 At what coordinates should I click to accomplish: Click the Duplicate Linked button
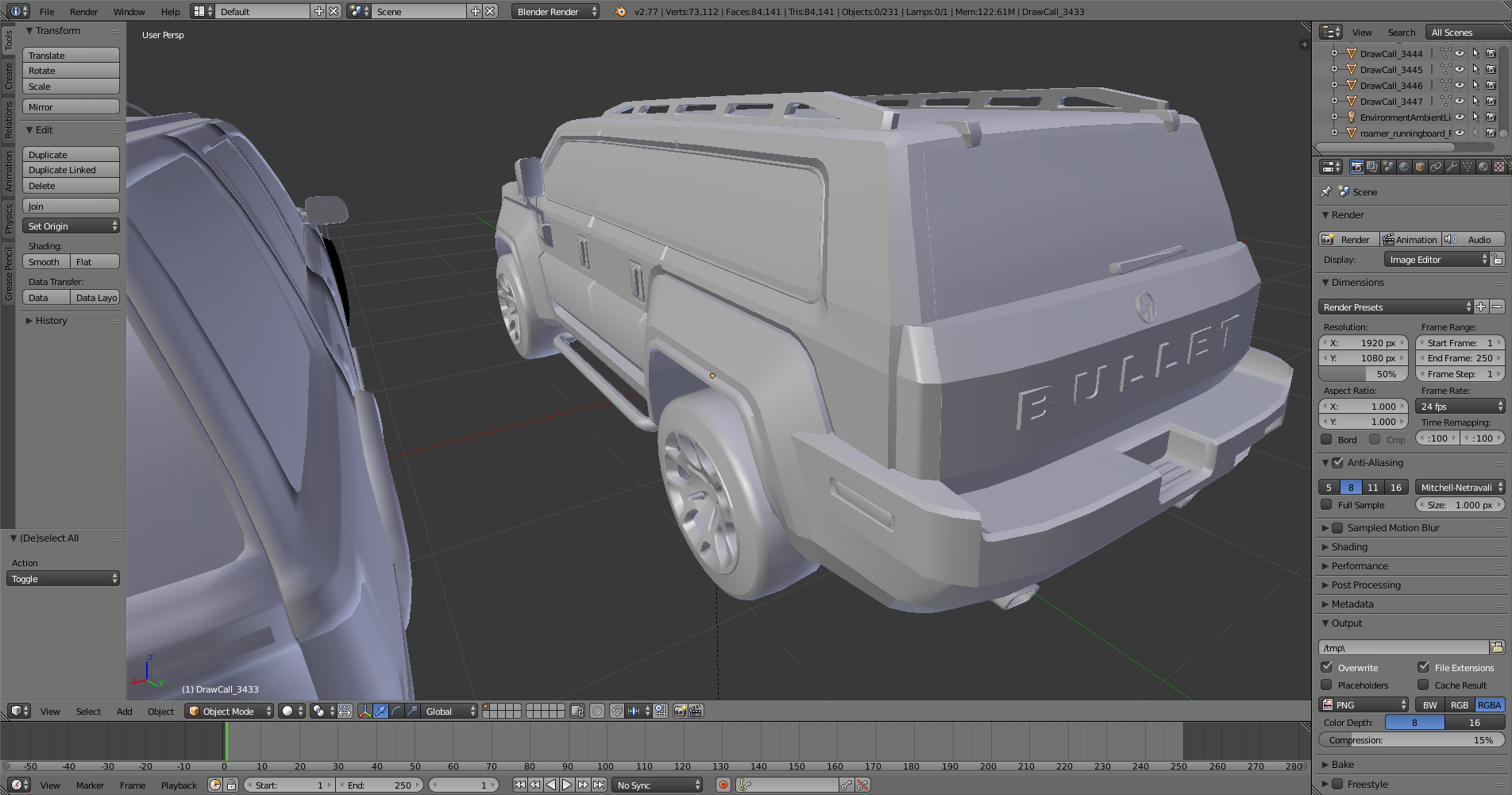(71, 170)
